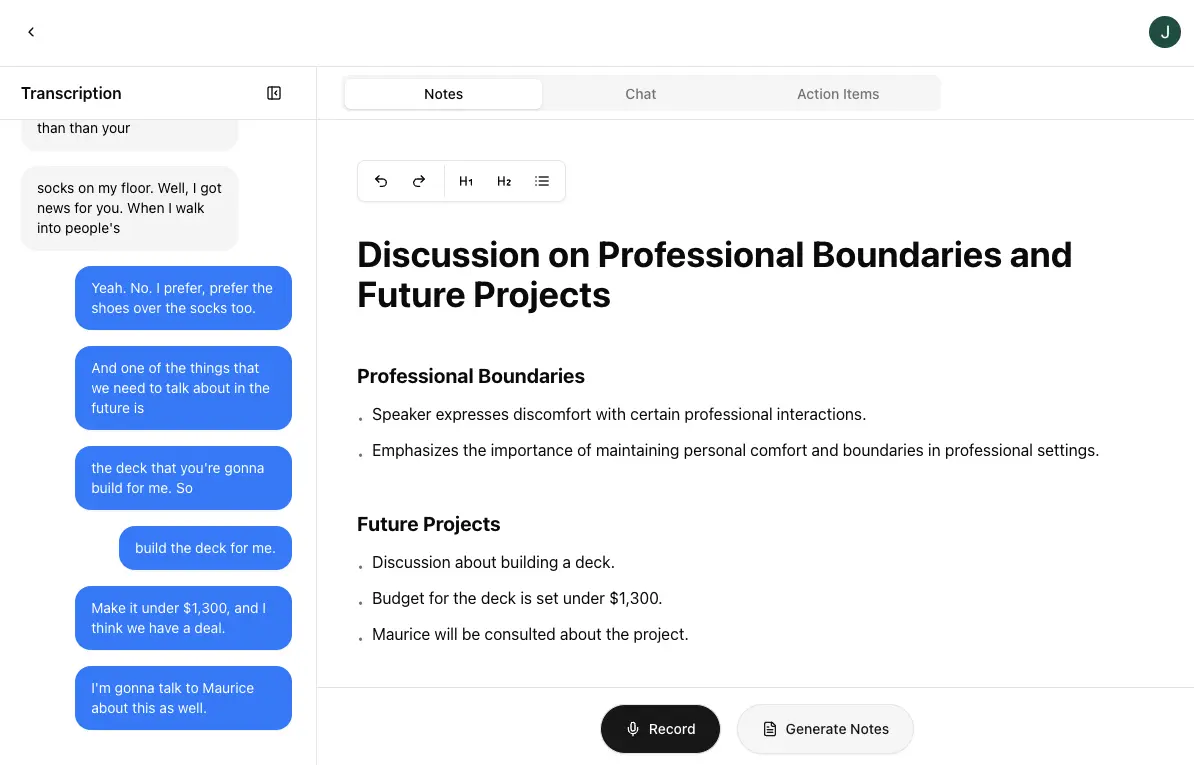Click the Professional Boundaries section heading
The width and height of the screenshot is (1194, 765).
471,376
